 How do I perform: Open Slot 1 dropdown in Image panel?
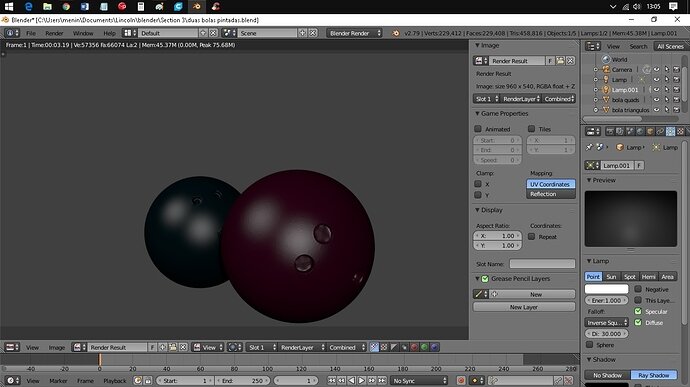pos(487,99)
